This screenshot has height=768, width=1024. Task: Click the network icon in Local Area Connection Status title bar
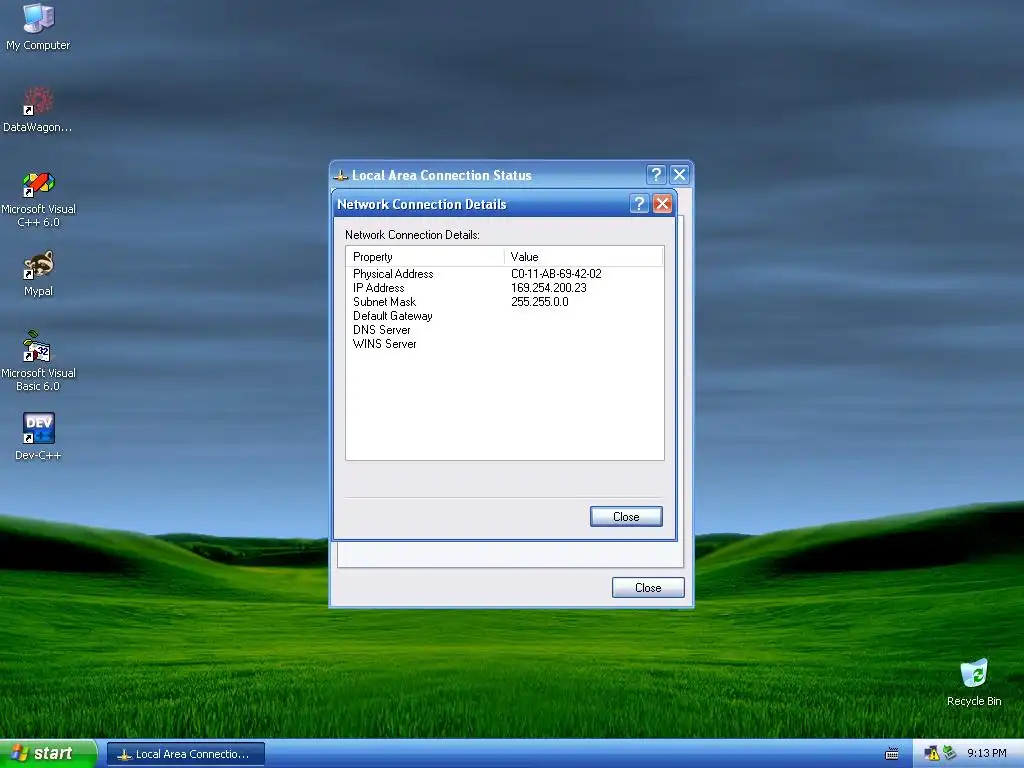tap(340, 175)
